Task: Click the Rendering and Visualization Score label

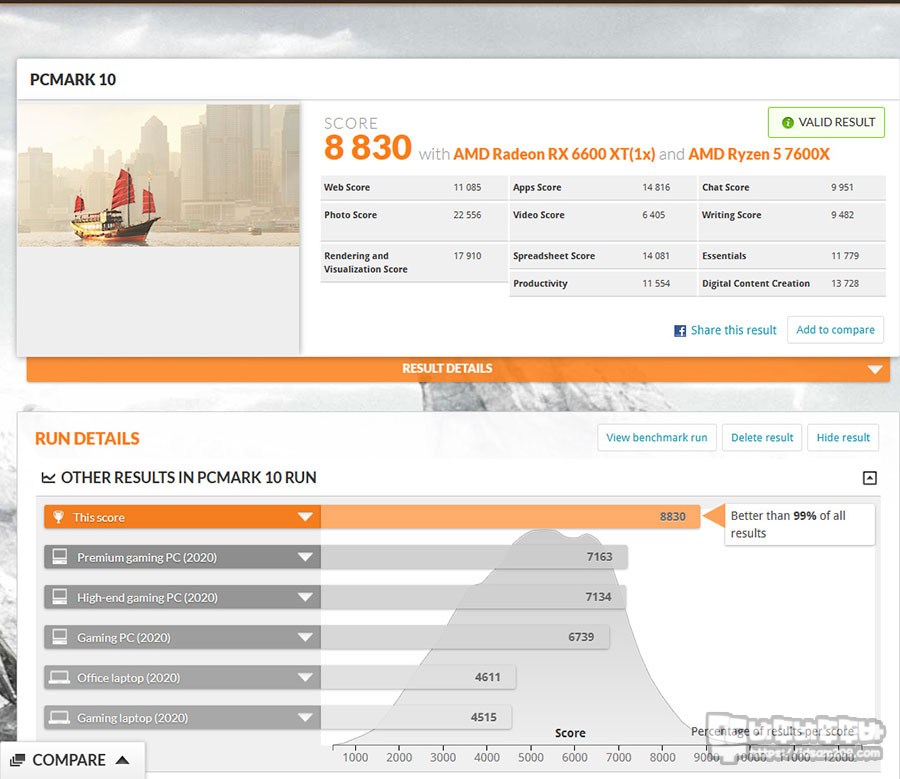Action: coord(366,262)
